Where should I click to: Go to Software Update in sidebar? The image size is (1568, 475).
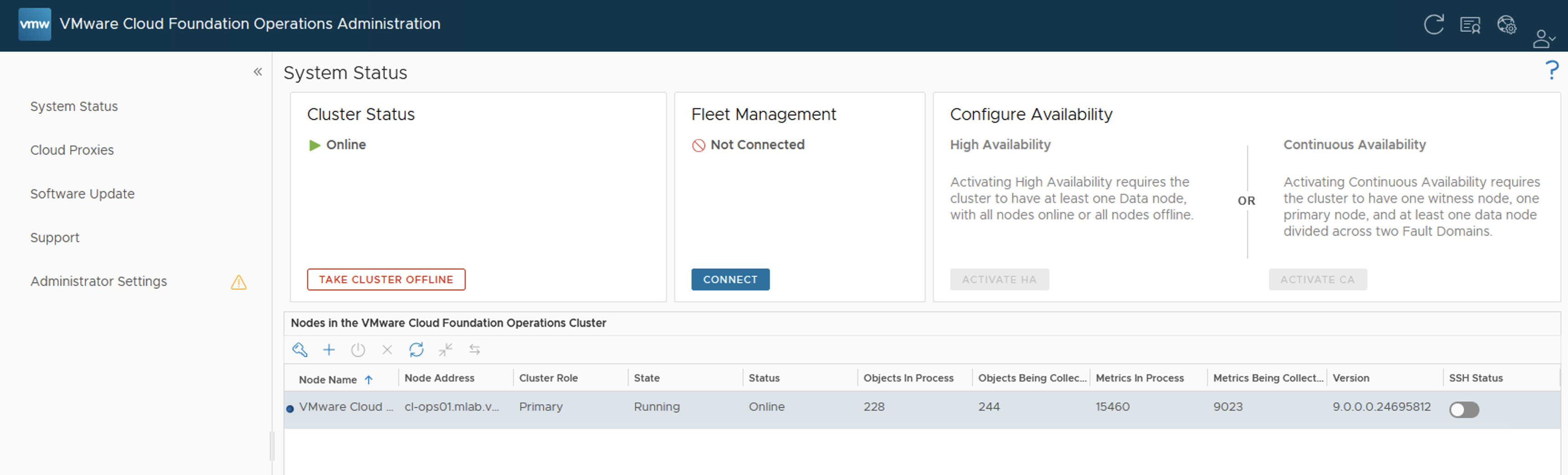(x=82, y=194)
